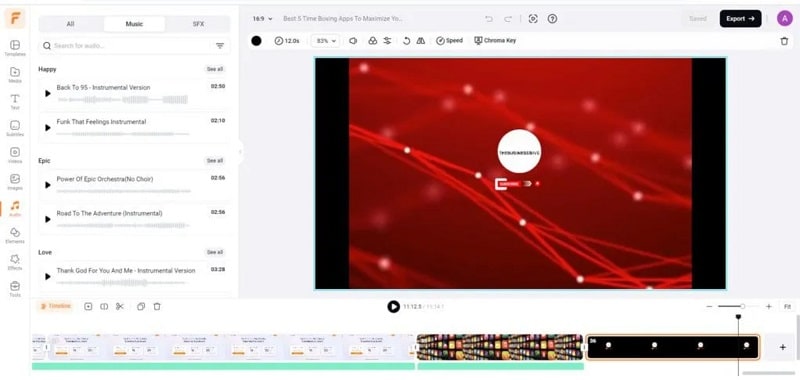Click the 12.0s duration button
Image resolution: width=800 pixels, height=380 pixels.
click(x=287, y=41)
